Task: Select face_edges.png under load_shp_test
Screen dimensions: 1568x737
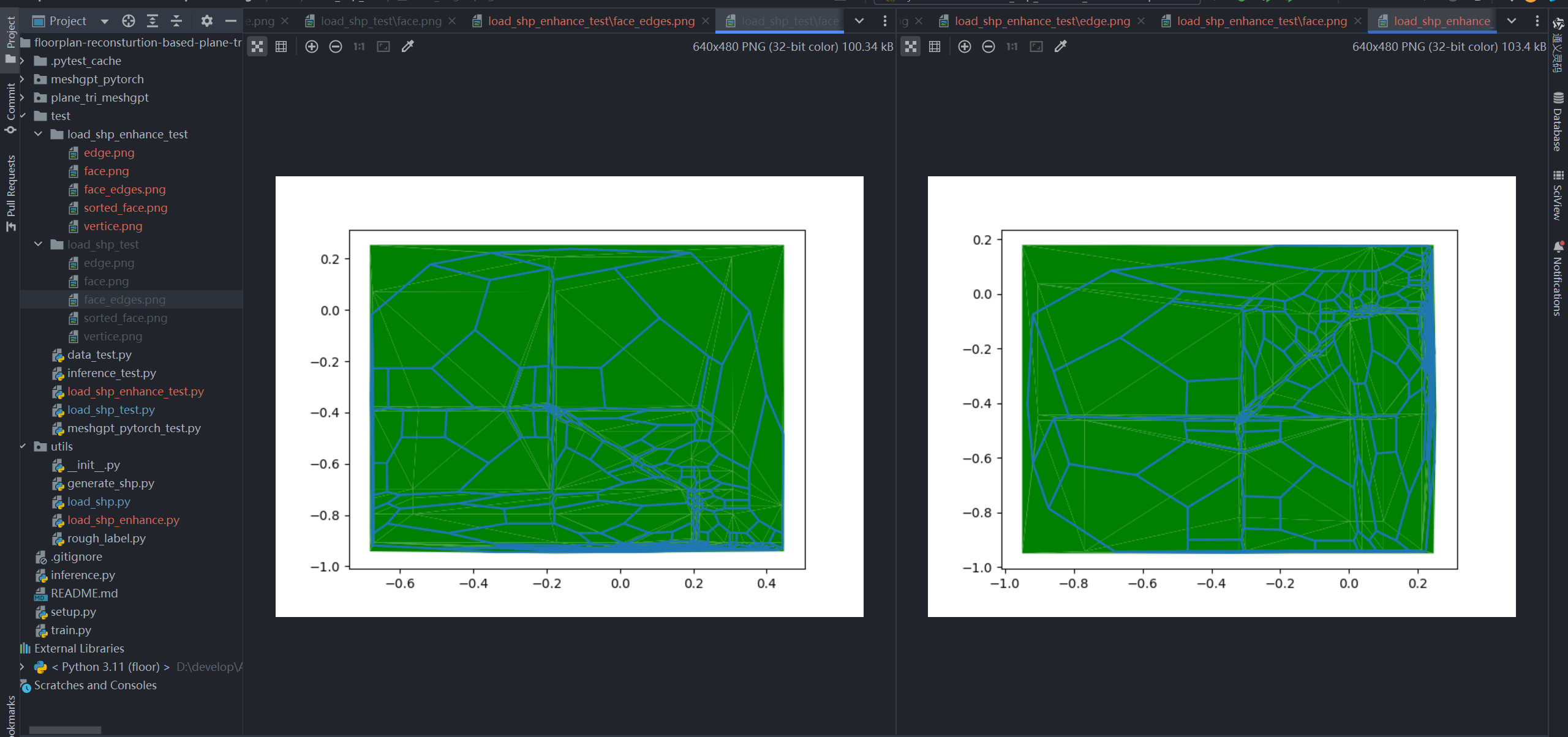Action: [124, 299]
